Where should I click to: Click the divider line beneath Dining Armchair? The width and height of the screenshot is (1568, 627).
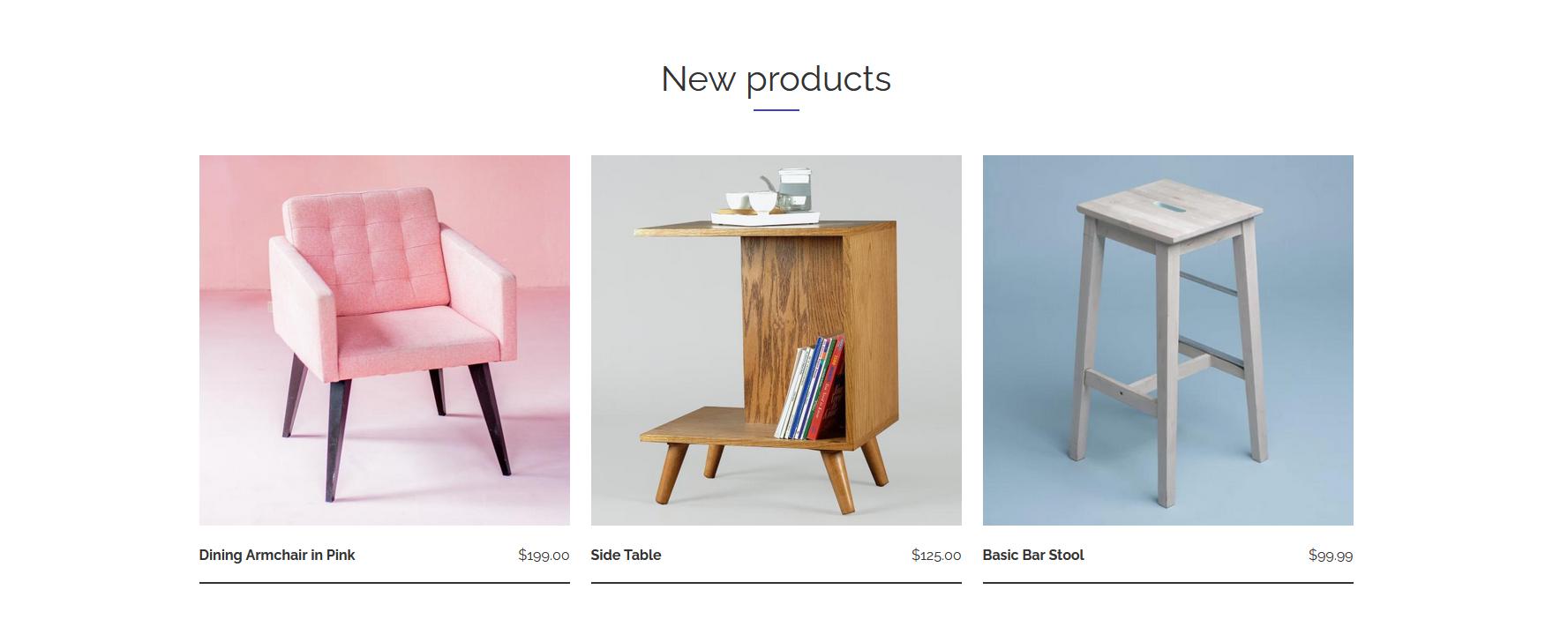click(384, 583)
